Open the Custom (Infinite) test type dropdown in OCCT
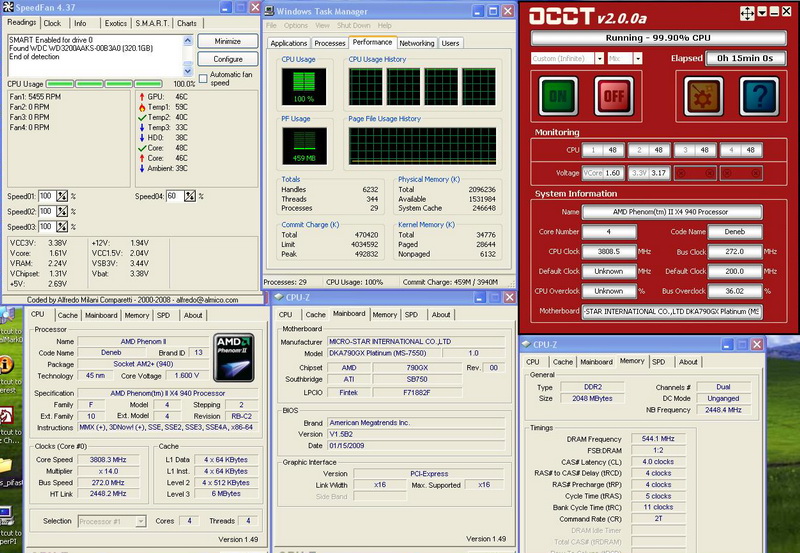Screen dimensions: 800x553 point(599,59)
